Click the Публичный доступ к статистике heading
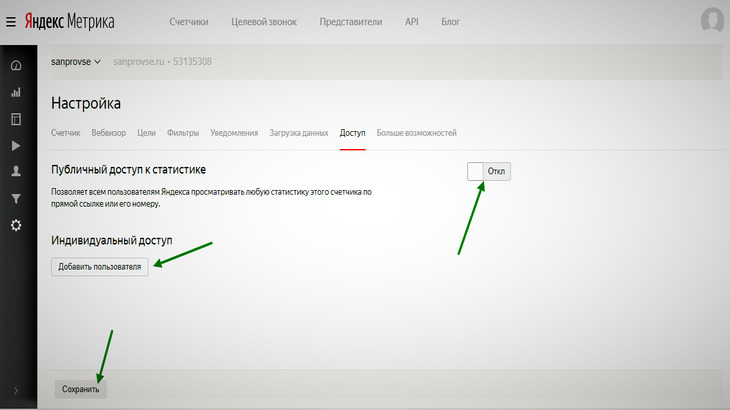 point(128,169)
